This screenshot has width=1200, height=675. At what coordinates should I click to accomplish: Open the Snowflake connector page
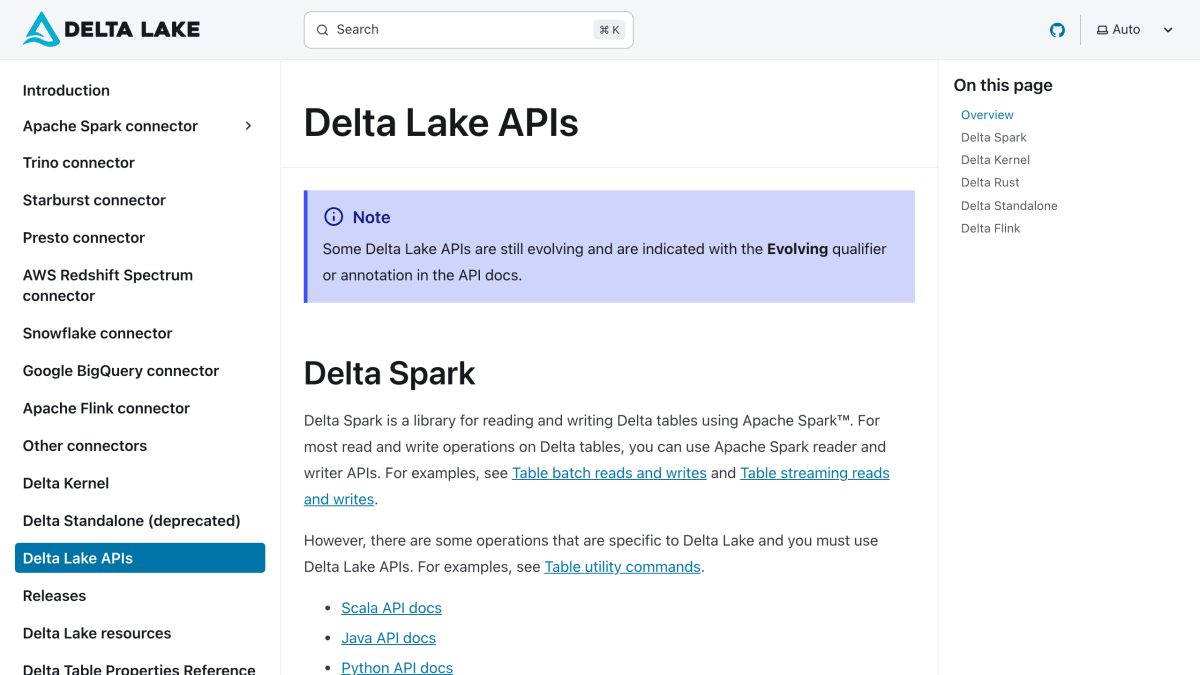pyautogui.click(x=98, y=333)
